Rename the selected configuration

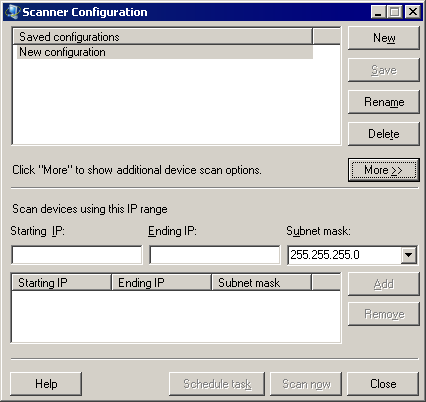click(x=384, y=102)
